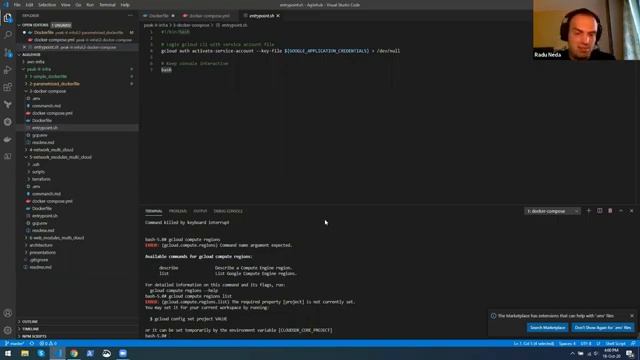Open Zoom from the taskbar
This screenshot has width=640, height=360.
click(x=123, y=353)
